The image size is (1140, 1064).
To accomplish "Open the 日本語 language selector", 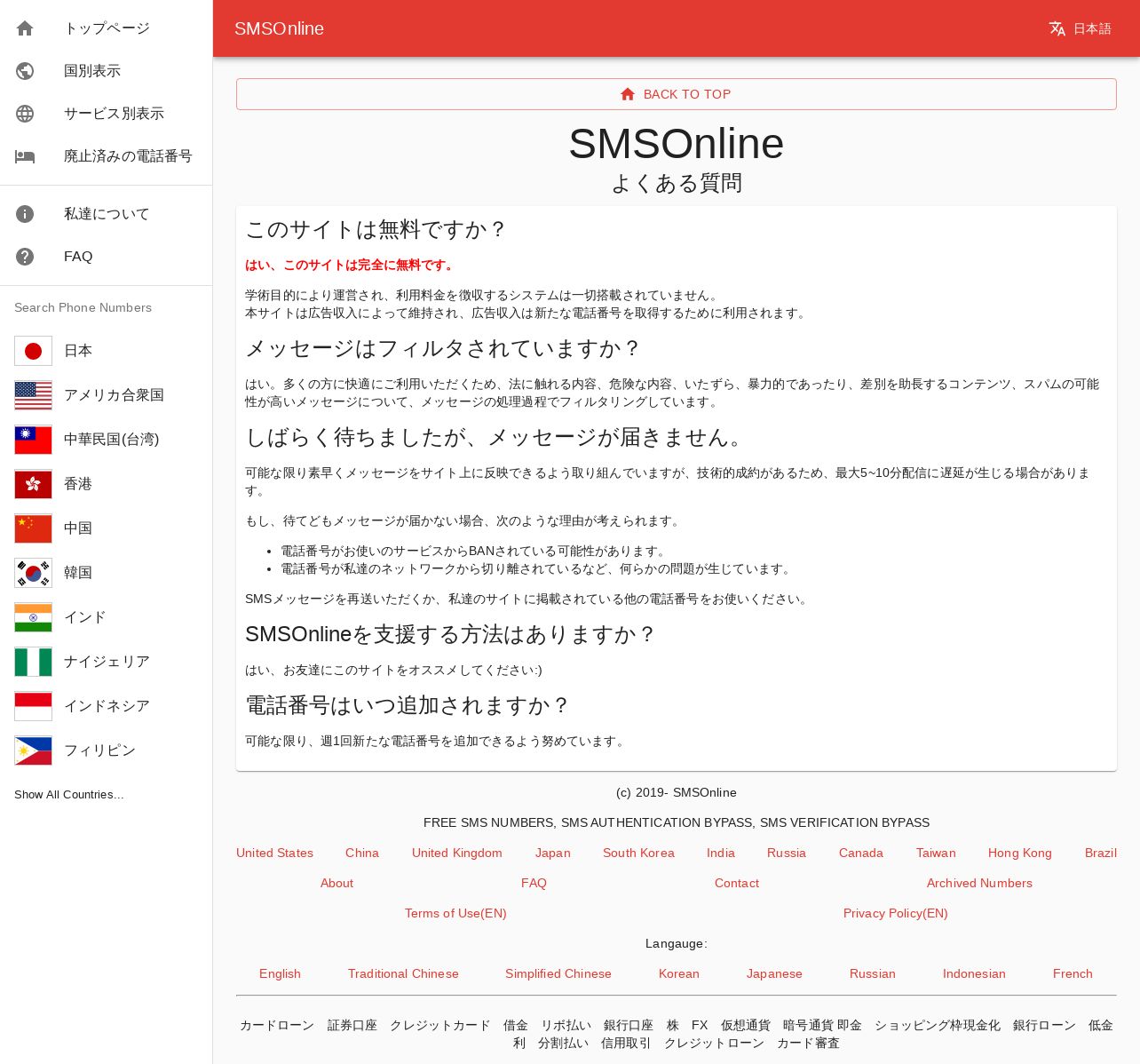I will click(x=1080, y=28).
